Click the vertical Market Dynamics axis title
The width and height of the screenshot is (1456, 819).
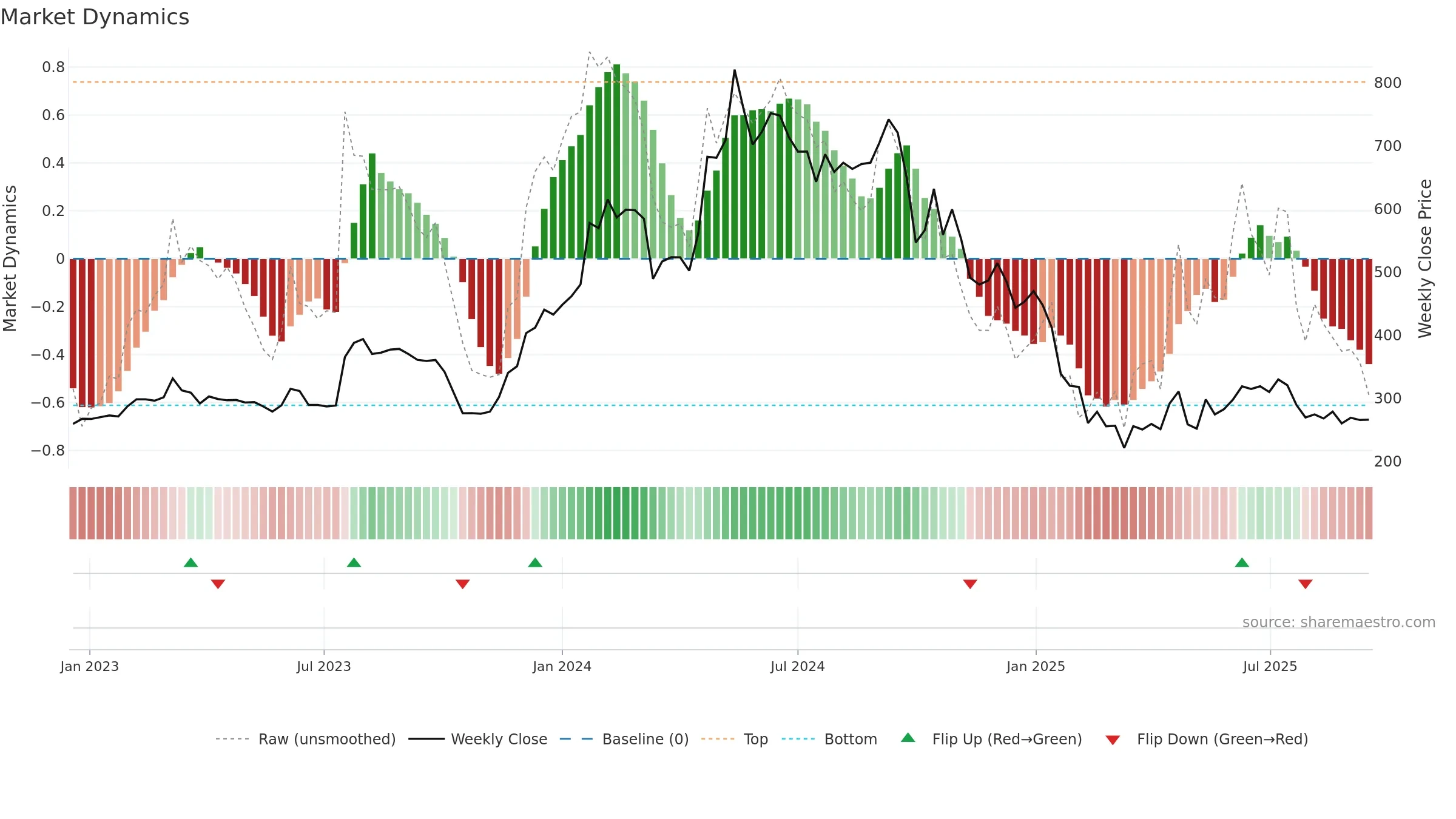pyautogui.click(x=10, y=258)
